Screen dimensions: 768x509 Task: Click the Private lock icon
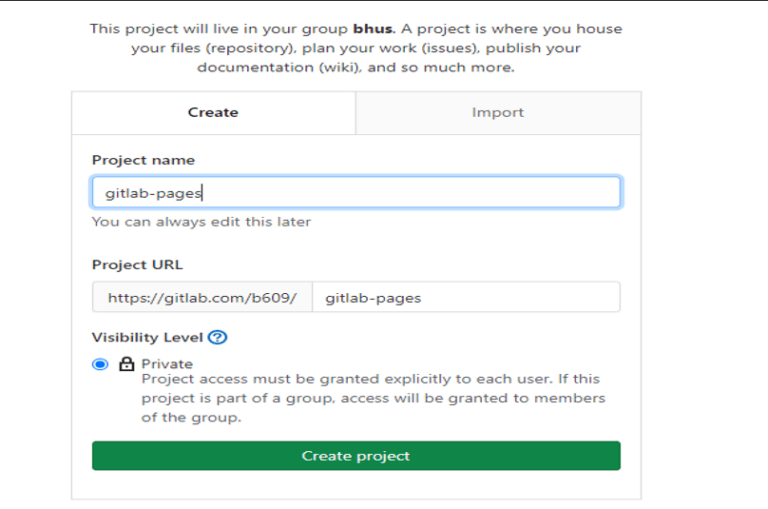(x=126, y=364)
